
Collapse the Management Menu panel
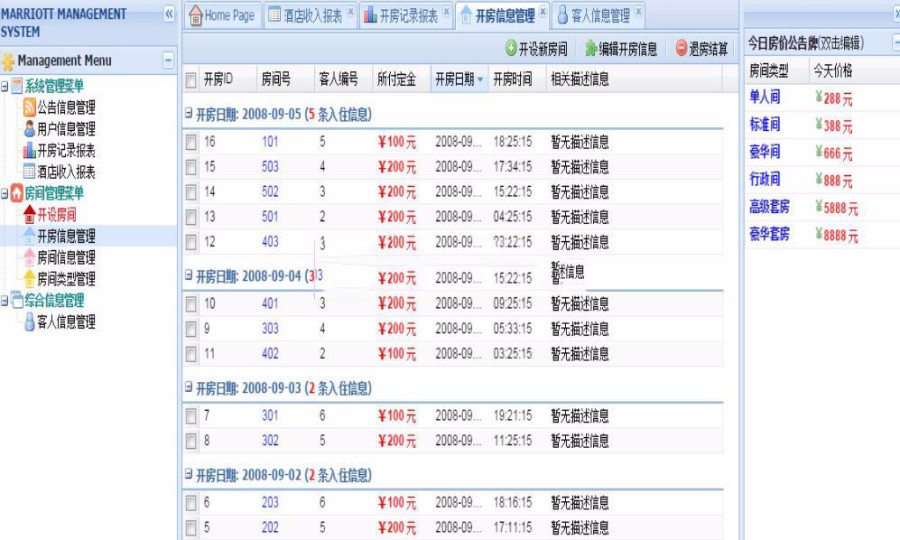coord(168,60)
